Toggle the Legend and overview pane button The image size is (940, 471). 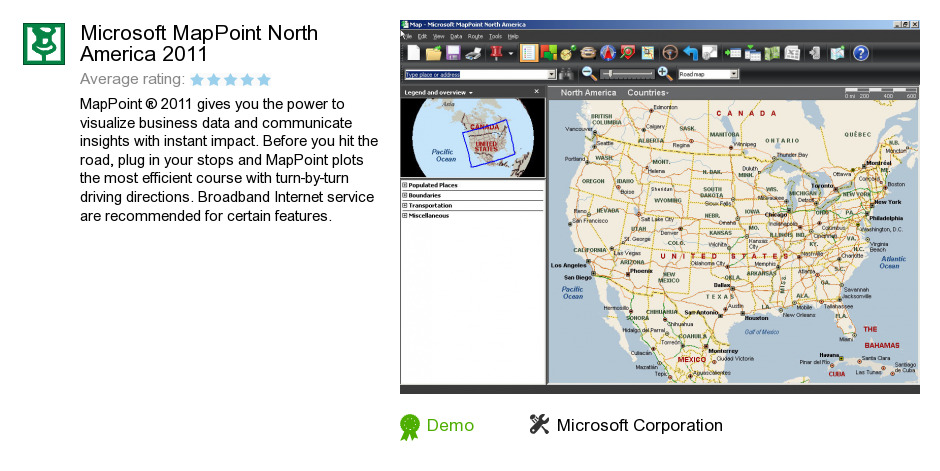[x=529, y=53]
